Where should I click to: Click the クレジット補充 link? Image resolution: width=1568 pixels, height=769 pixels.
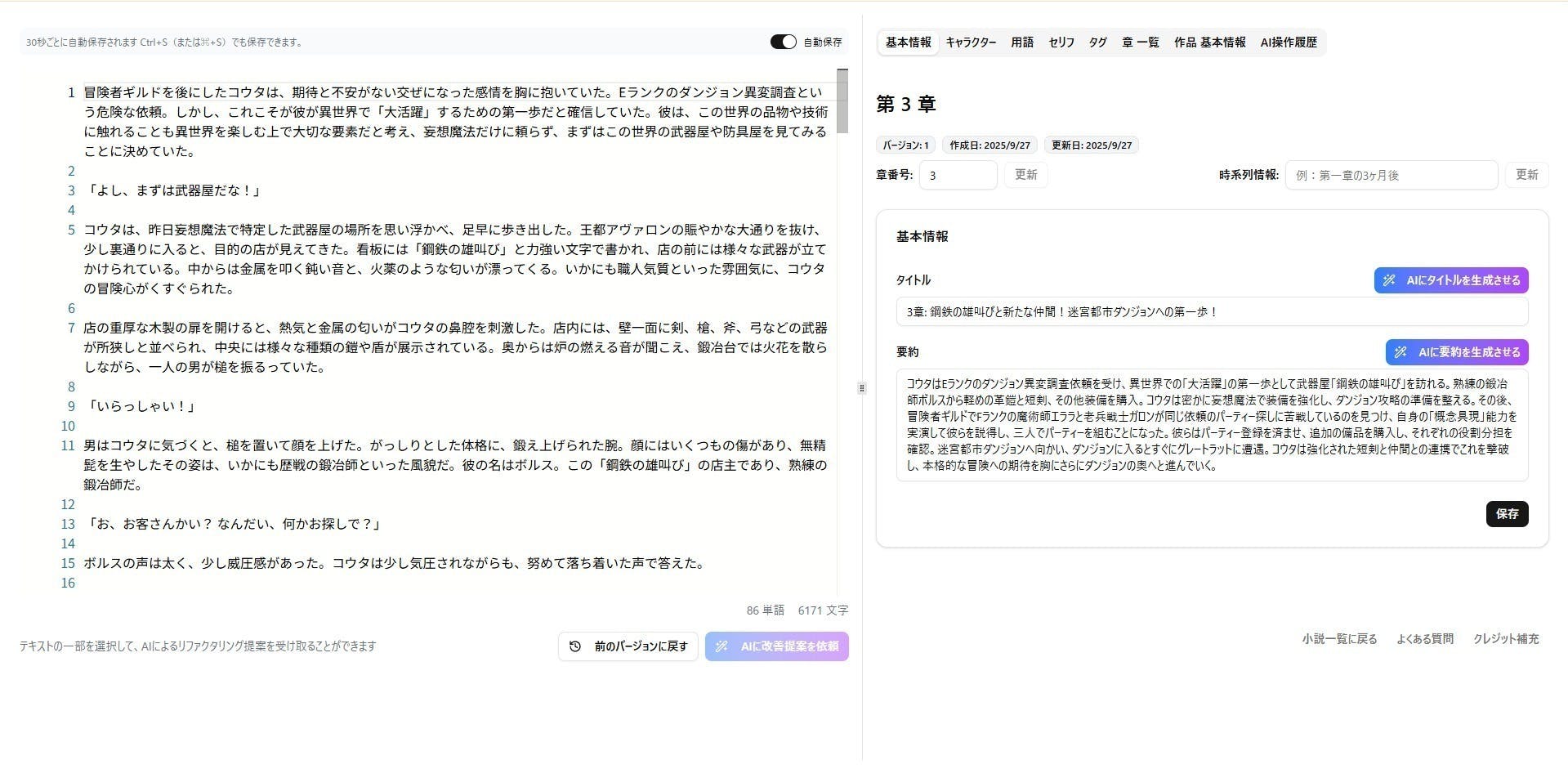pos(1507,639)
